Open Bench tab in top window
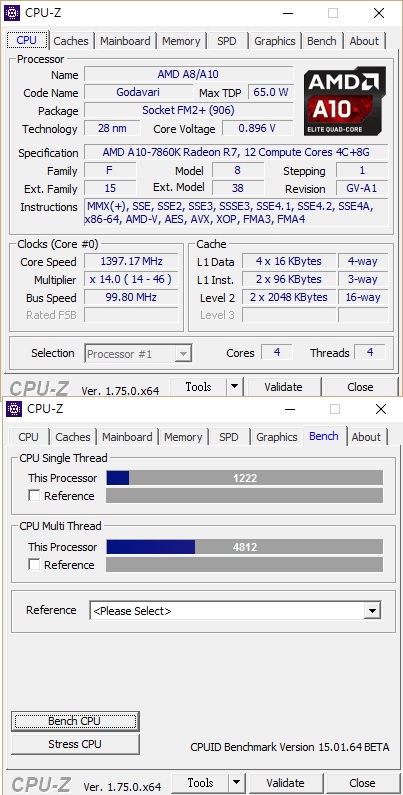The height and width of the screenshot is (795, 403). pyautogui.click(x=322, y=41)
